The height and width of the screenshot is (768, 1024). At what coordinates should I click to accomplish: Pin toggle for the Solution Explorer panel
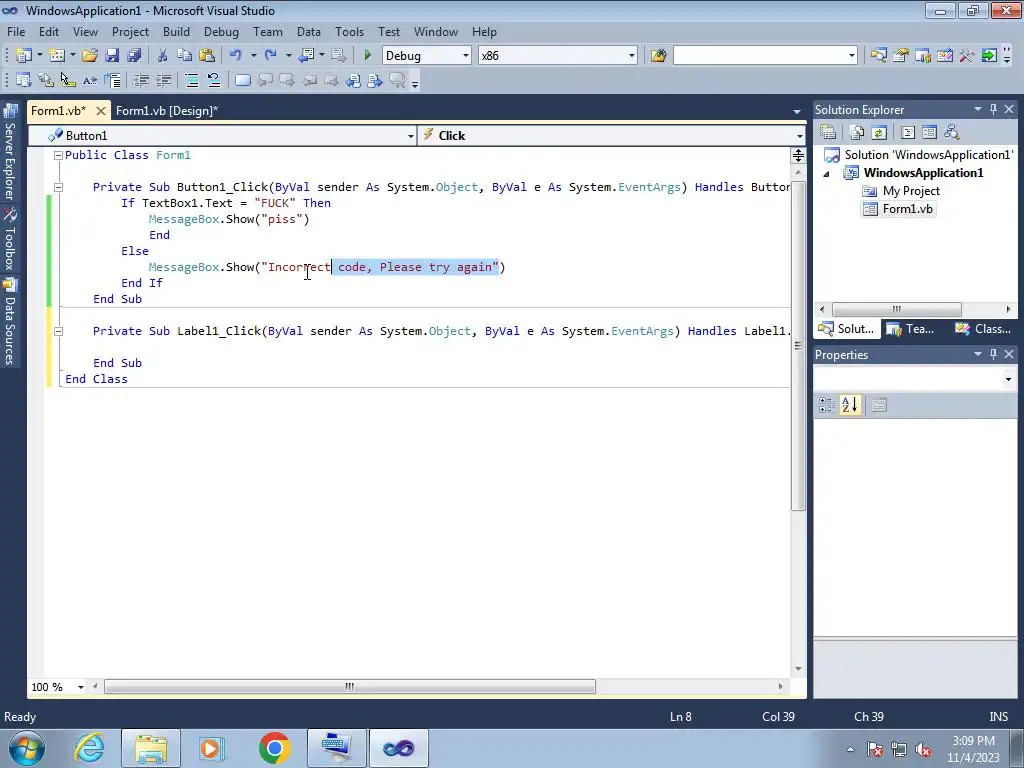click(x=993, y=109)
